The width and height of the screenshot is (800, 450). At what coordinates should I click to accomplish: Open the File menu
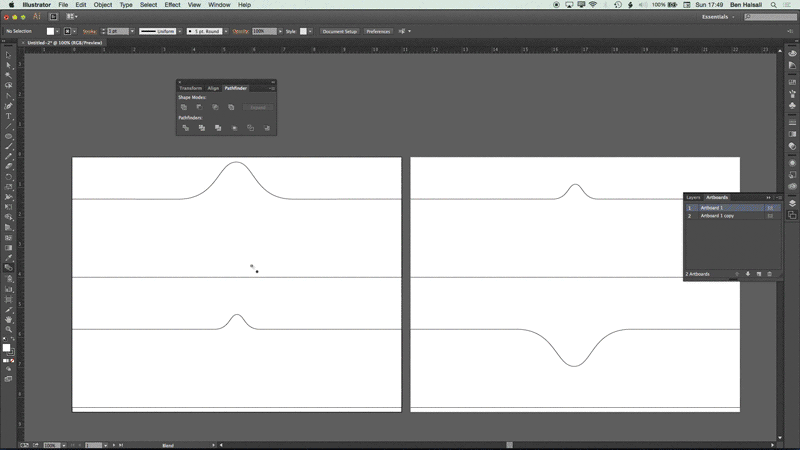point(63,5)
